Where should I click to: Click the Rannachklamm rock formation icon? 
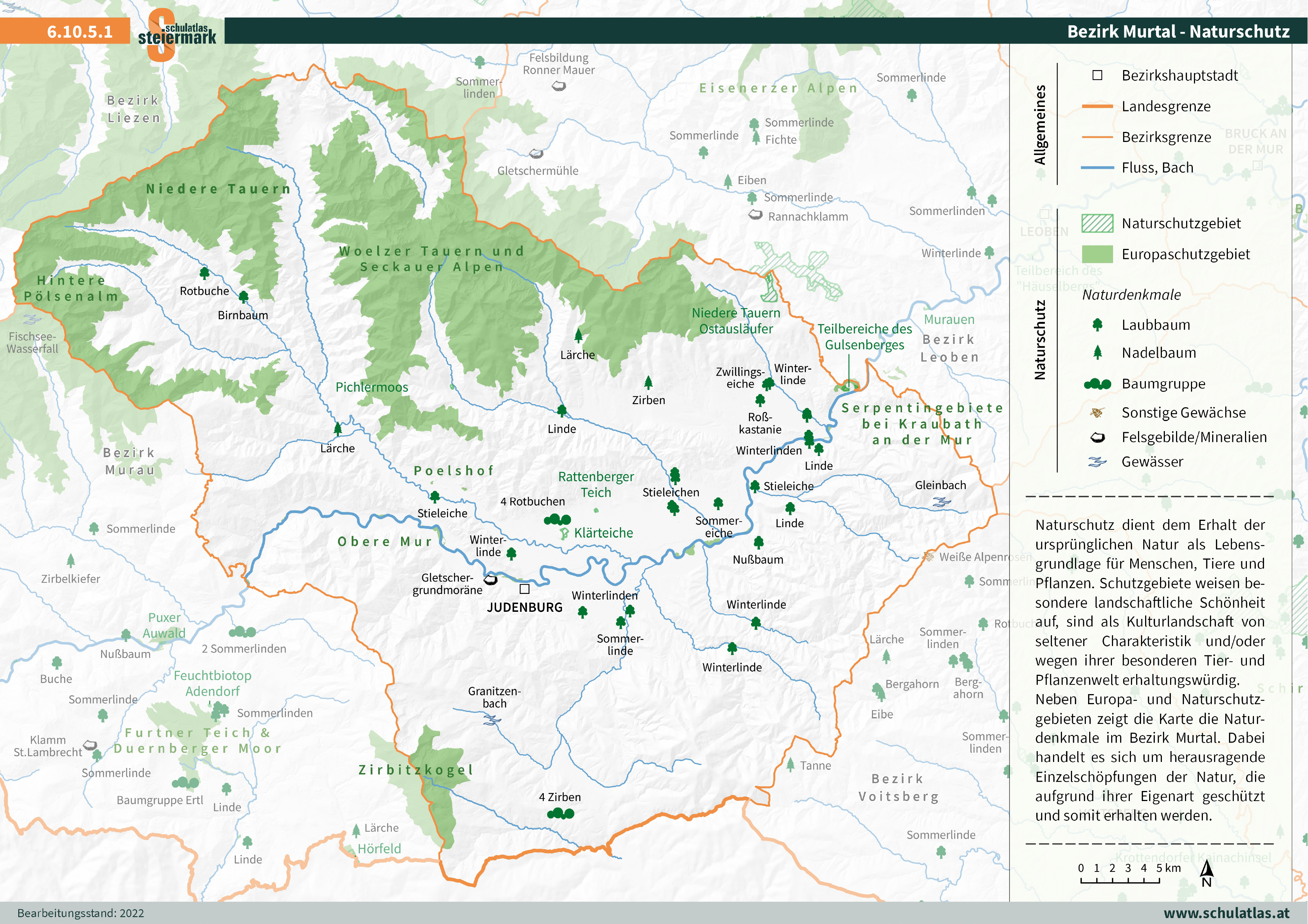click(x=756, y=215)
